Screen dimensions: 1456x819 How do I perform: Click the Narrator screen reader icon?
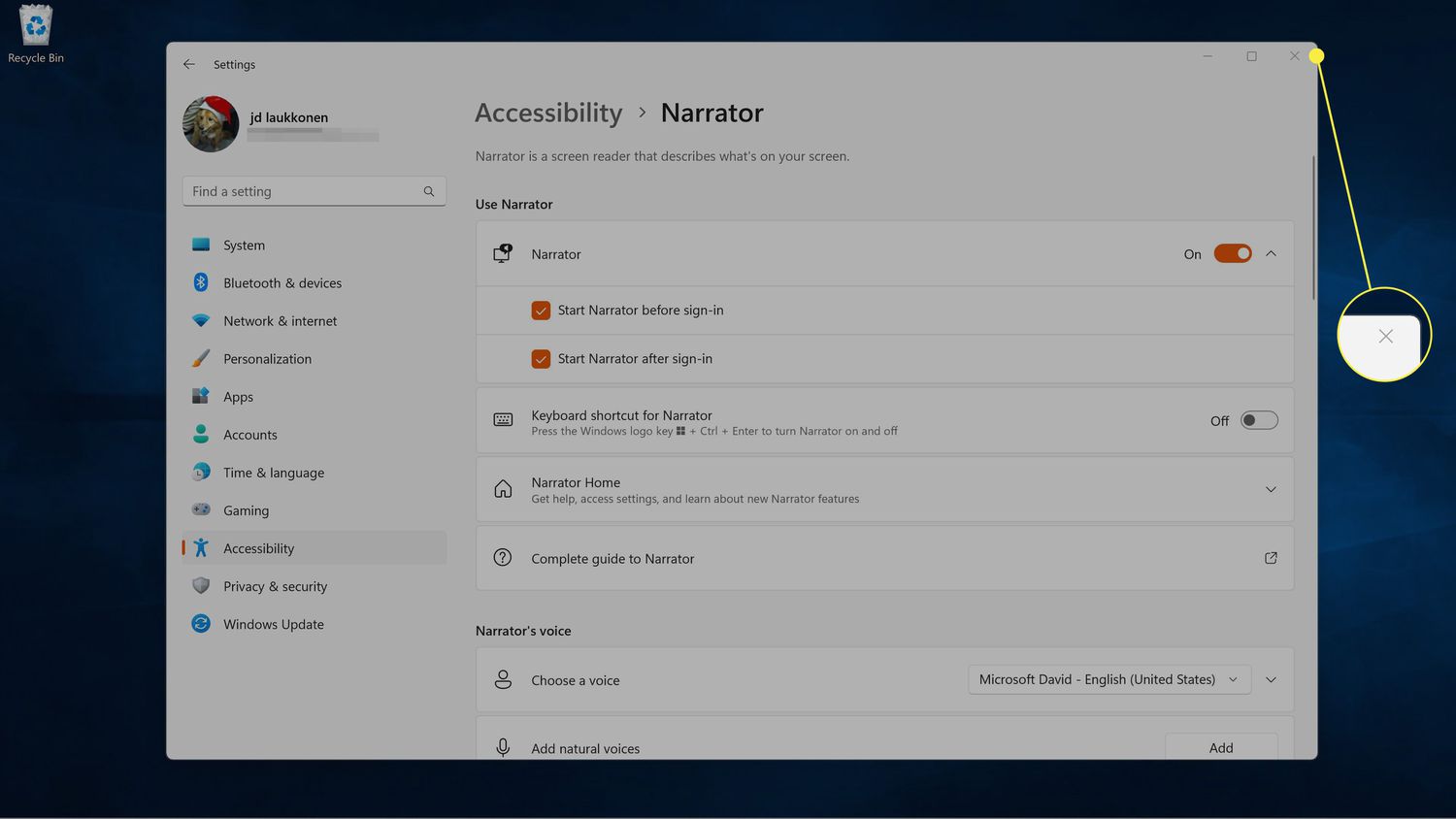[503, 253]
